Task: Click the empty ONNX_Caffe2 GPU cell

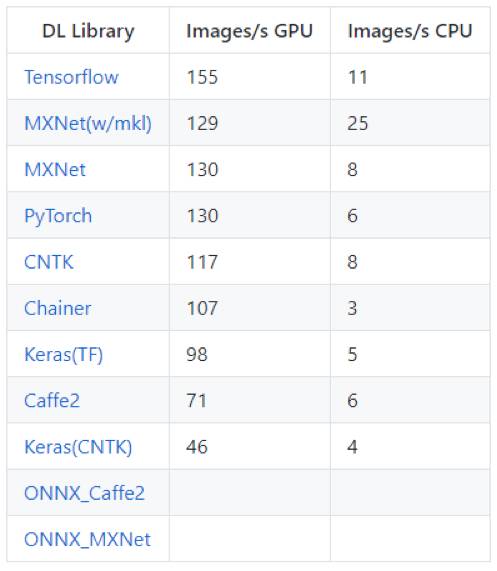Action: click(250, 493)
